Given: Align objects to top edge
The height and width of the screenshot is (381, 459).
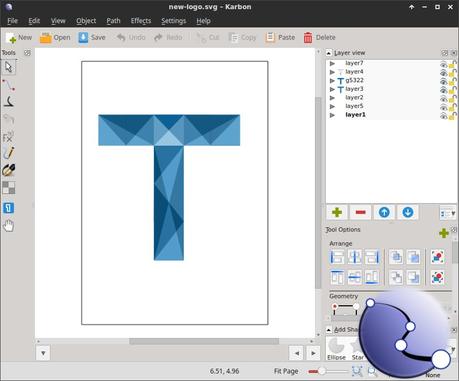Looking at the screenshot, I should tap(337, 277).
